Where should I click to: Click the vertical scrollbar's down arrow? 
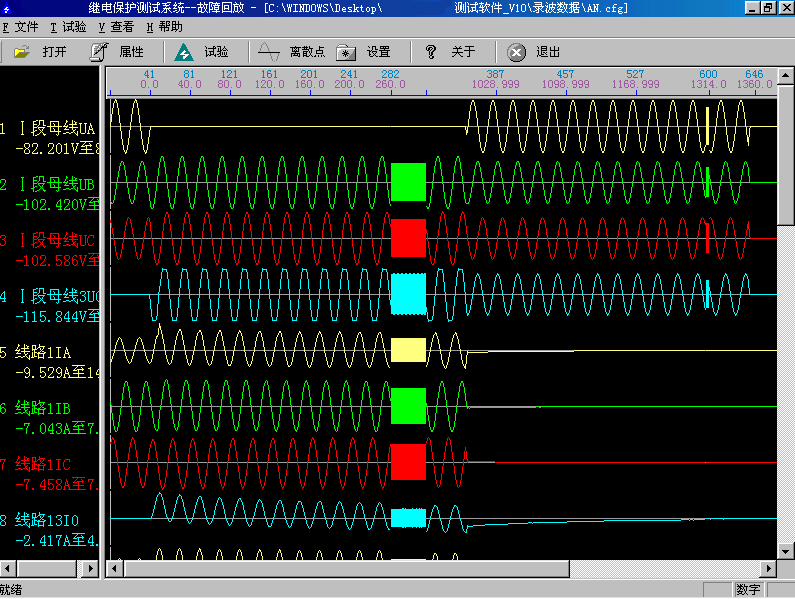click(786, 549)
